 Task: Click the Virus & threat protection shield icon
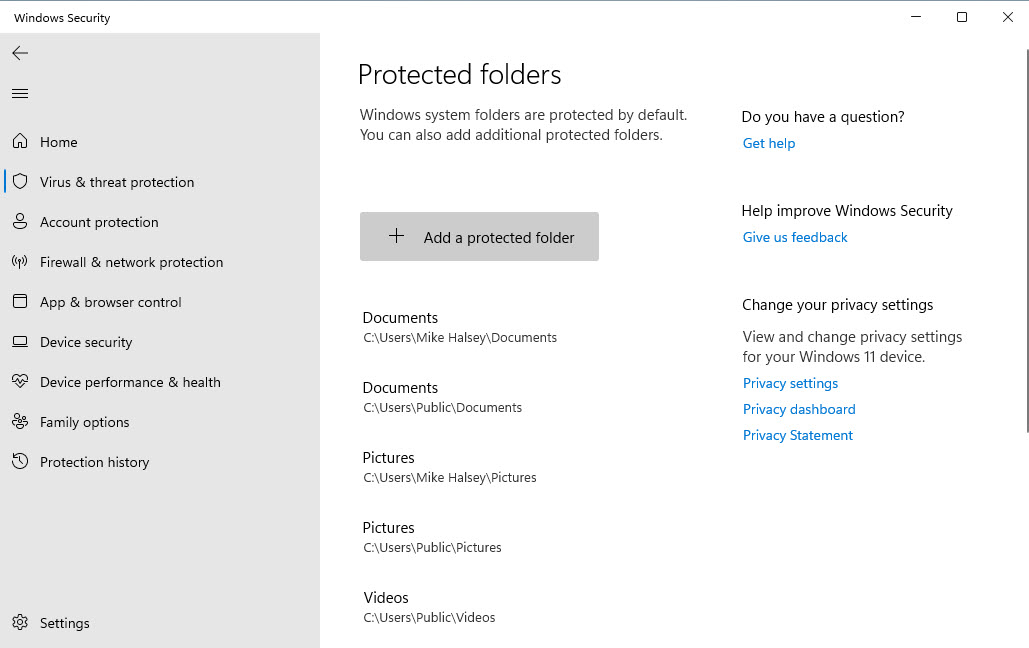point(20,182)
